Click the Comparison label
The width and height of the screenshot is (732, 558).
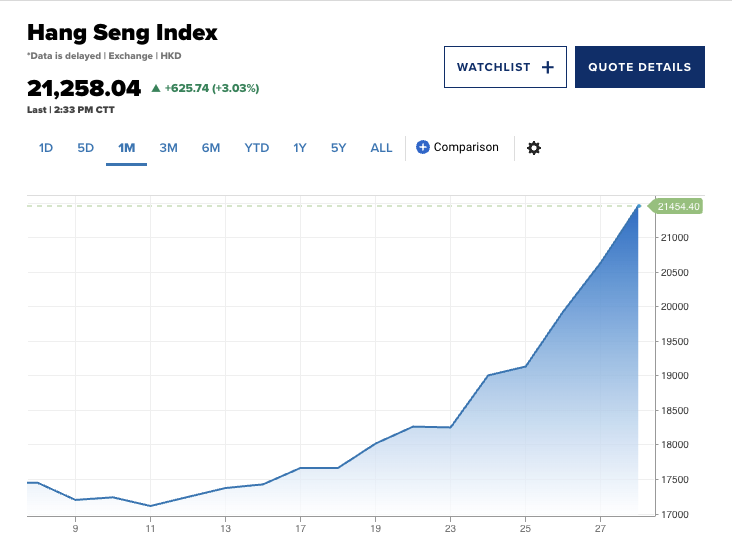point(466,147)
